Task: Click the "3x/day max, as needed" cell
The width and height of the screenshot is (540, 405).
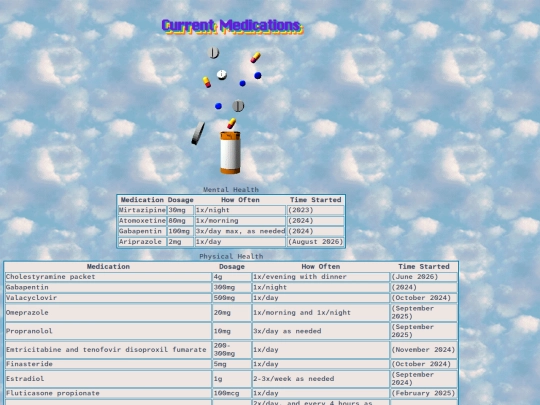Action: coord(240,231)
